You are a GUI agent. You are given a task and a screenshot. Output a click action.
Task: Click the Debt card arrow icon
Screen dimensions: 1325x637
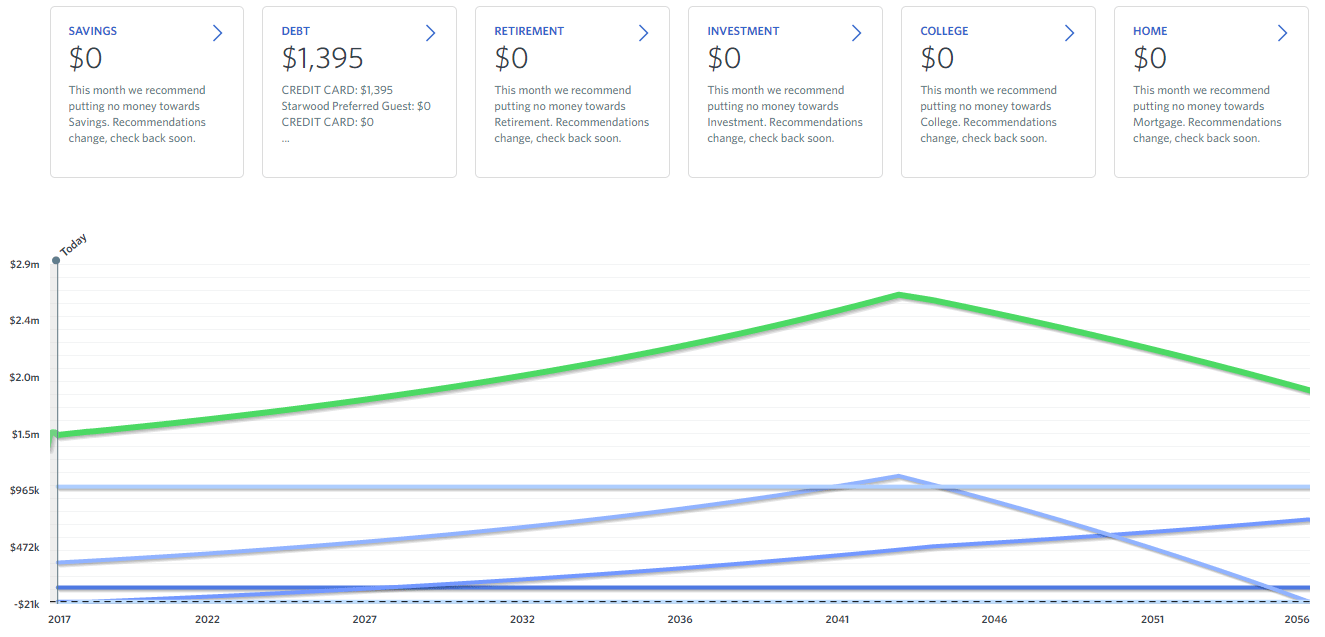431,33
